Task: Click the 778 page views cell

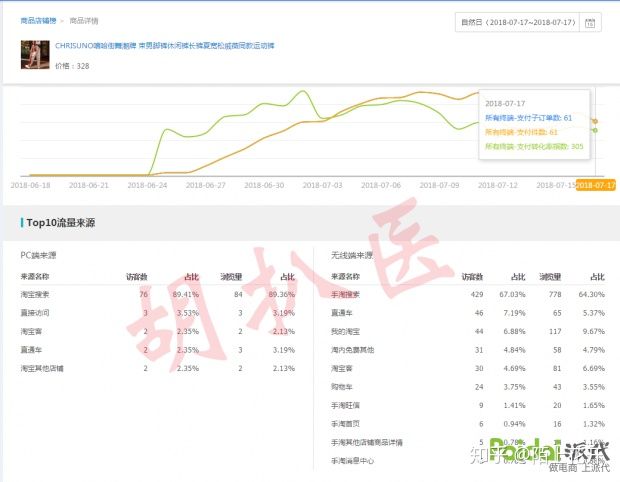Action: 555,295
